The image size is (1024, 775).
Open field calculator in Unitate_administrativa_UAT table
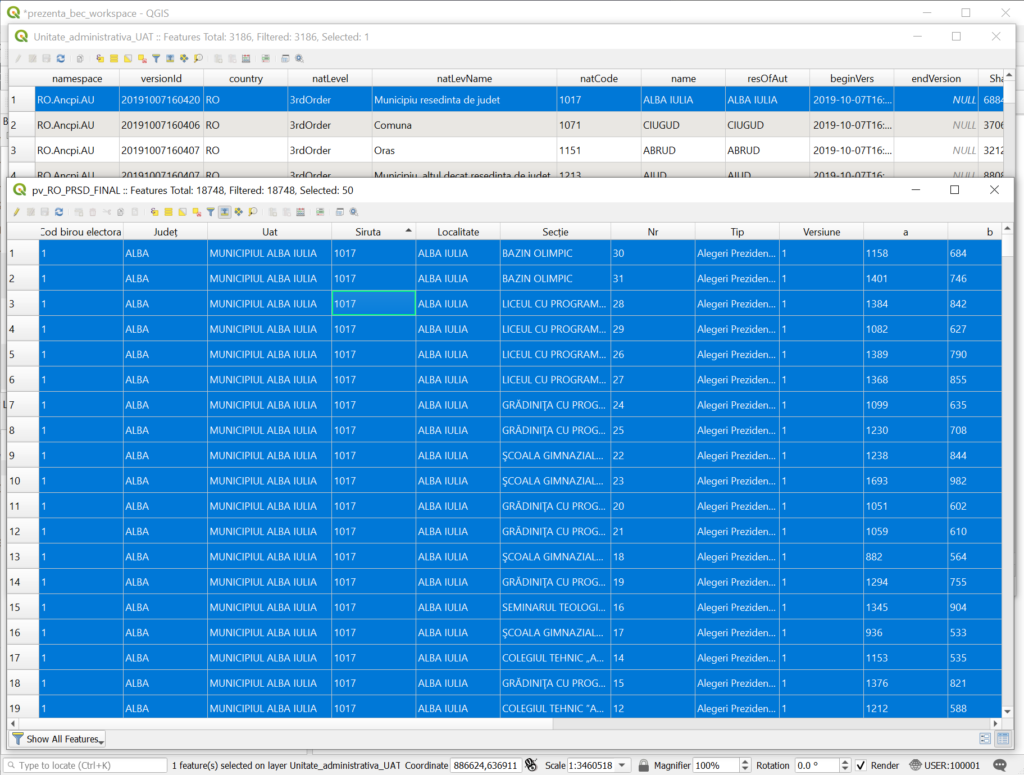pyautogui.click(x=246, y=59)
